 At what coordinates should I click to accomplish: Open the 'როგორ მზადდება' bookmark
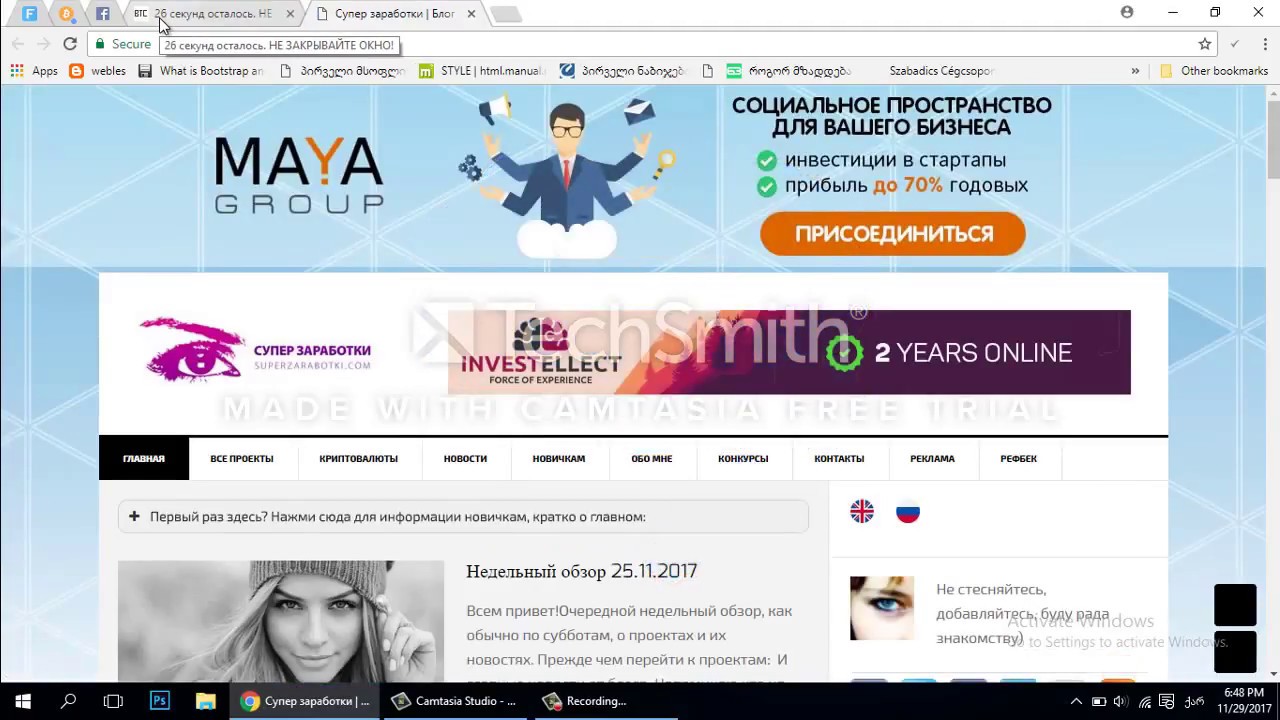[x=789, y=71]
